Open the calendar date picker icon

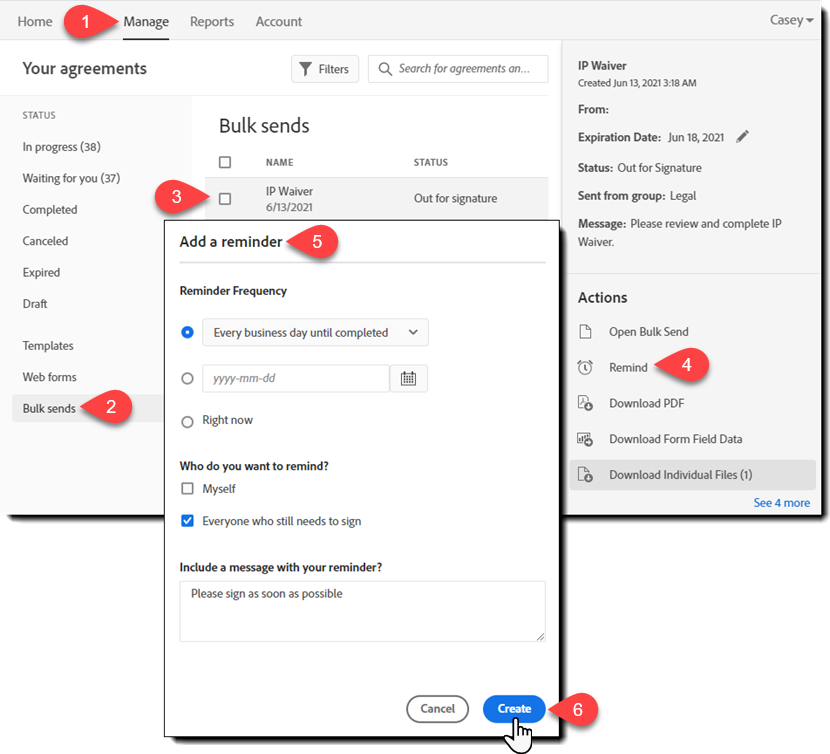[409, 378]
